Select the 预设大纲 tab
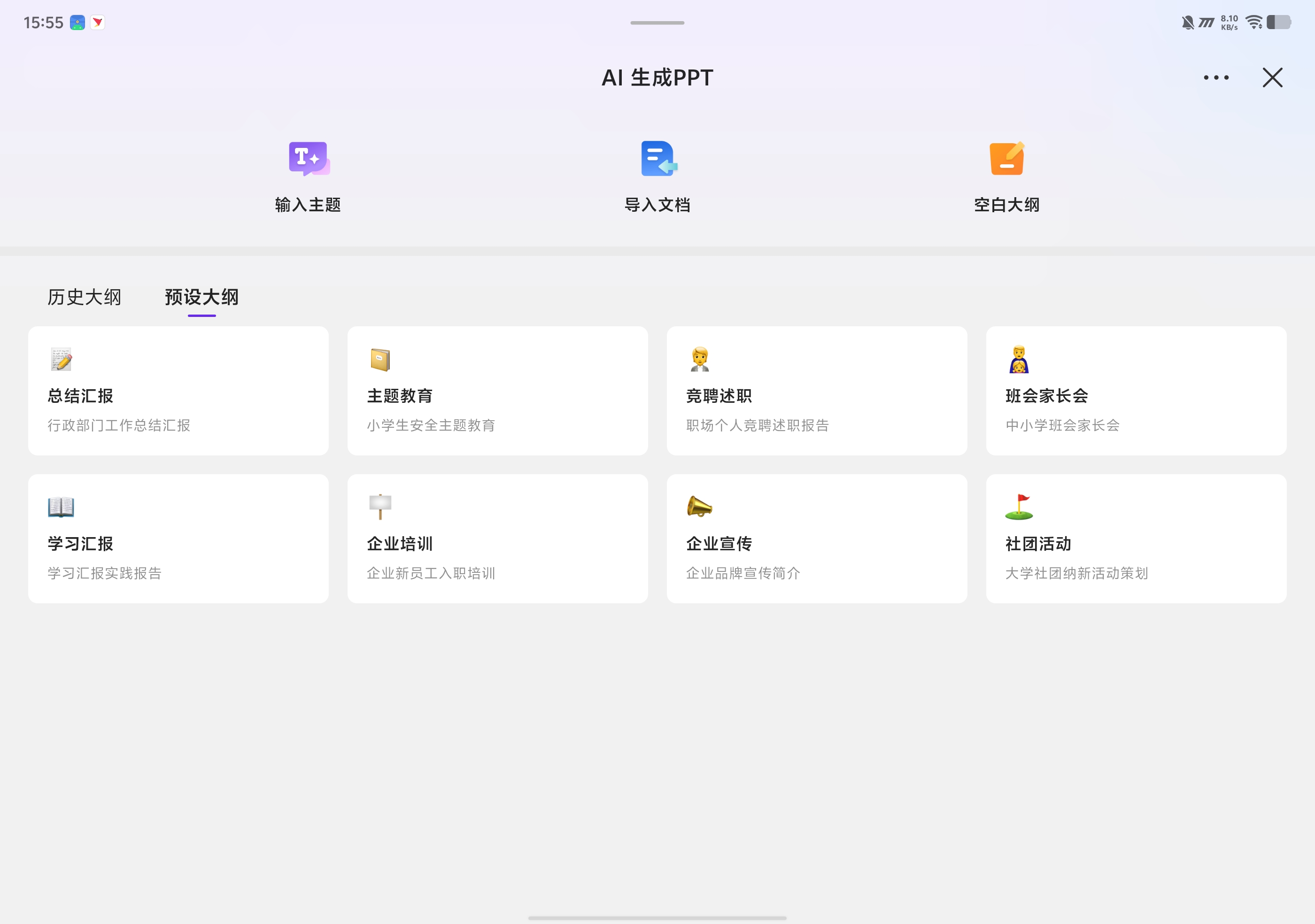This screenshot has height=924, width=1315. pos(201,297)
